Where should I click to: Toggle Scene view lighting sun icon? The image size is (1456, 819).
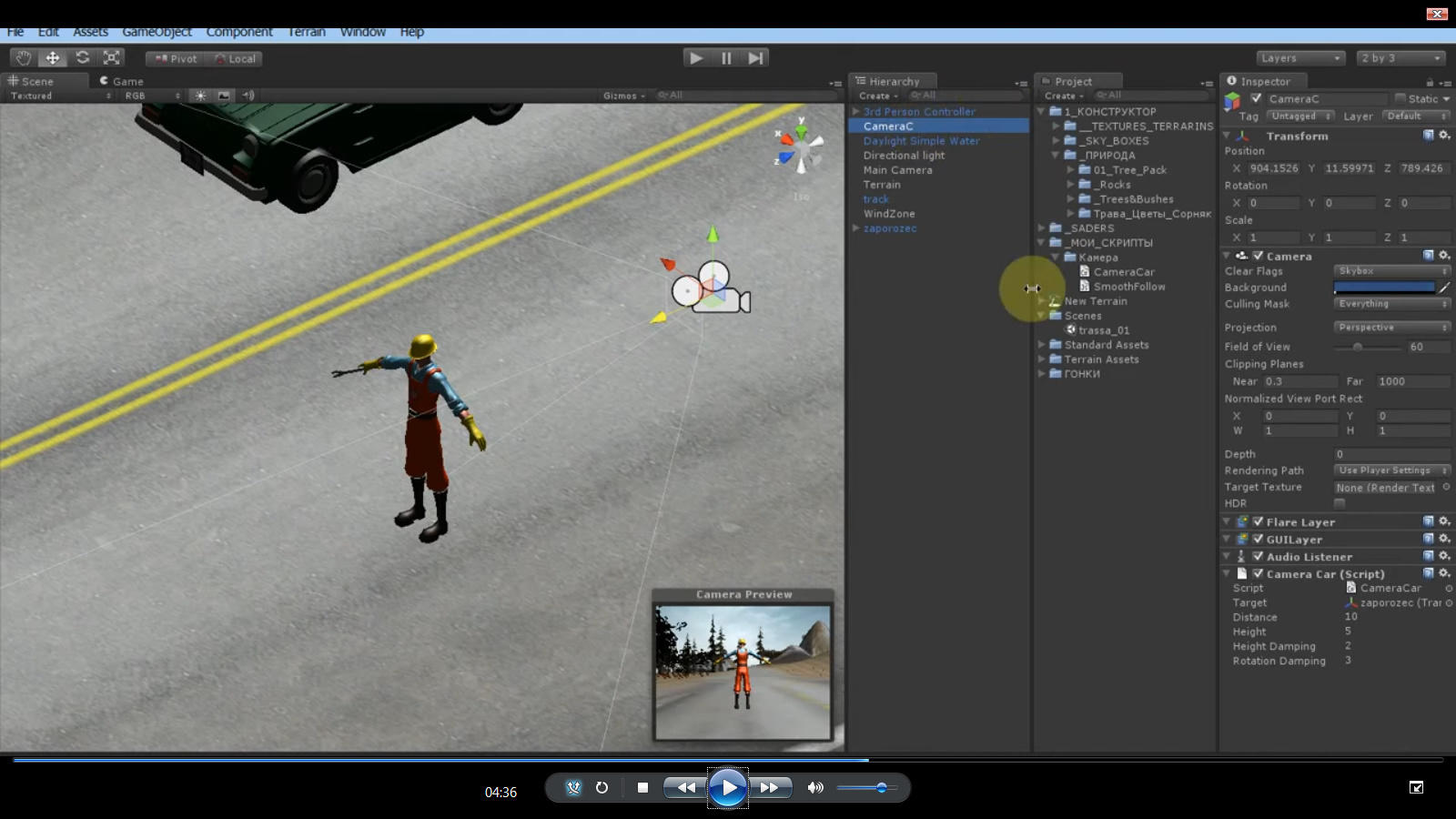198,95
